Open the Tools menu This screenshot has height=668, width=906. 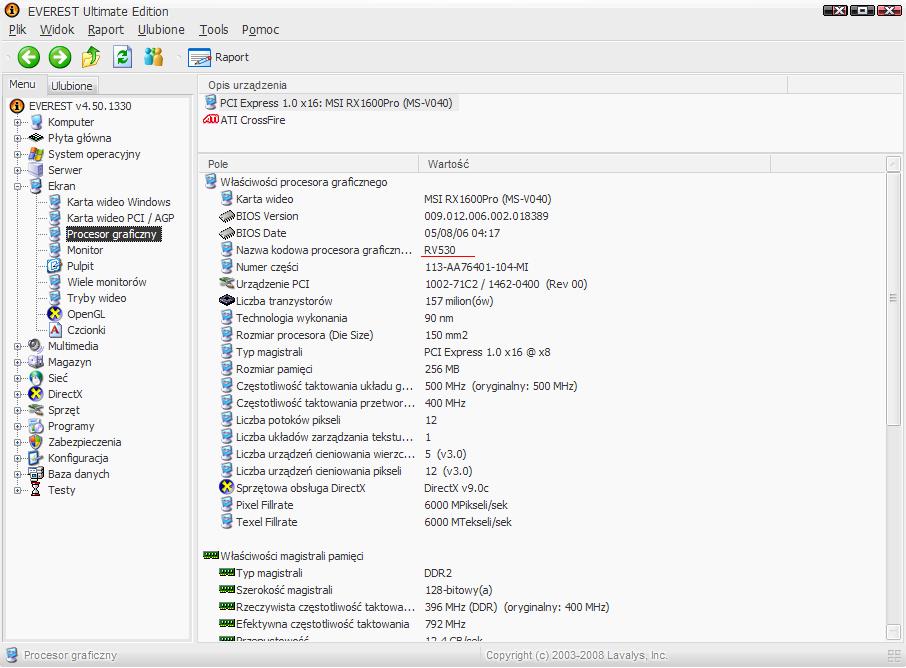click(x=214, y=29)
